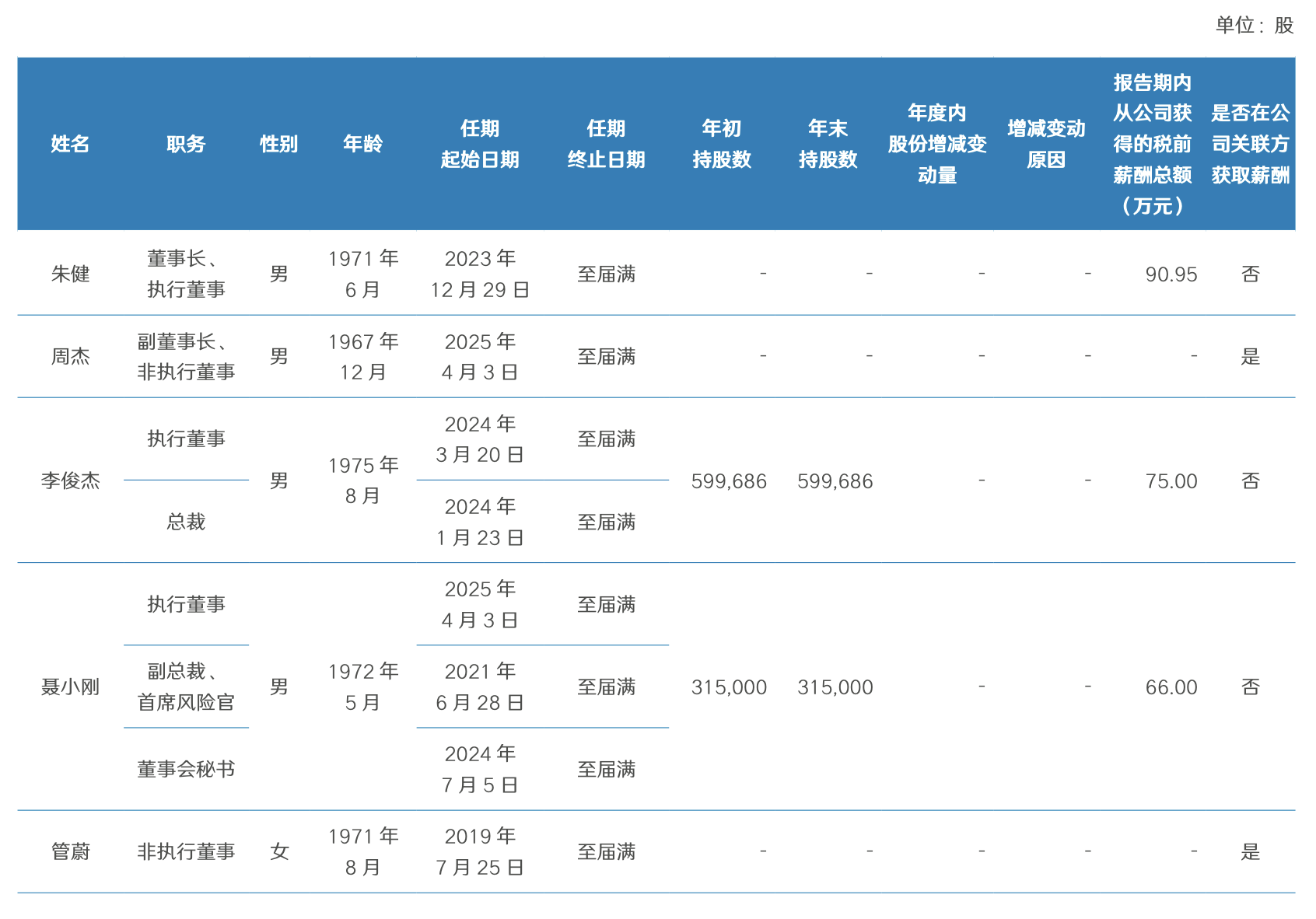Click the gender cell 女
The width and height of the screenshot is (1316, 919).
(x=279, y=851)
